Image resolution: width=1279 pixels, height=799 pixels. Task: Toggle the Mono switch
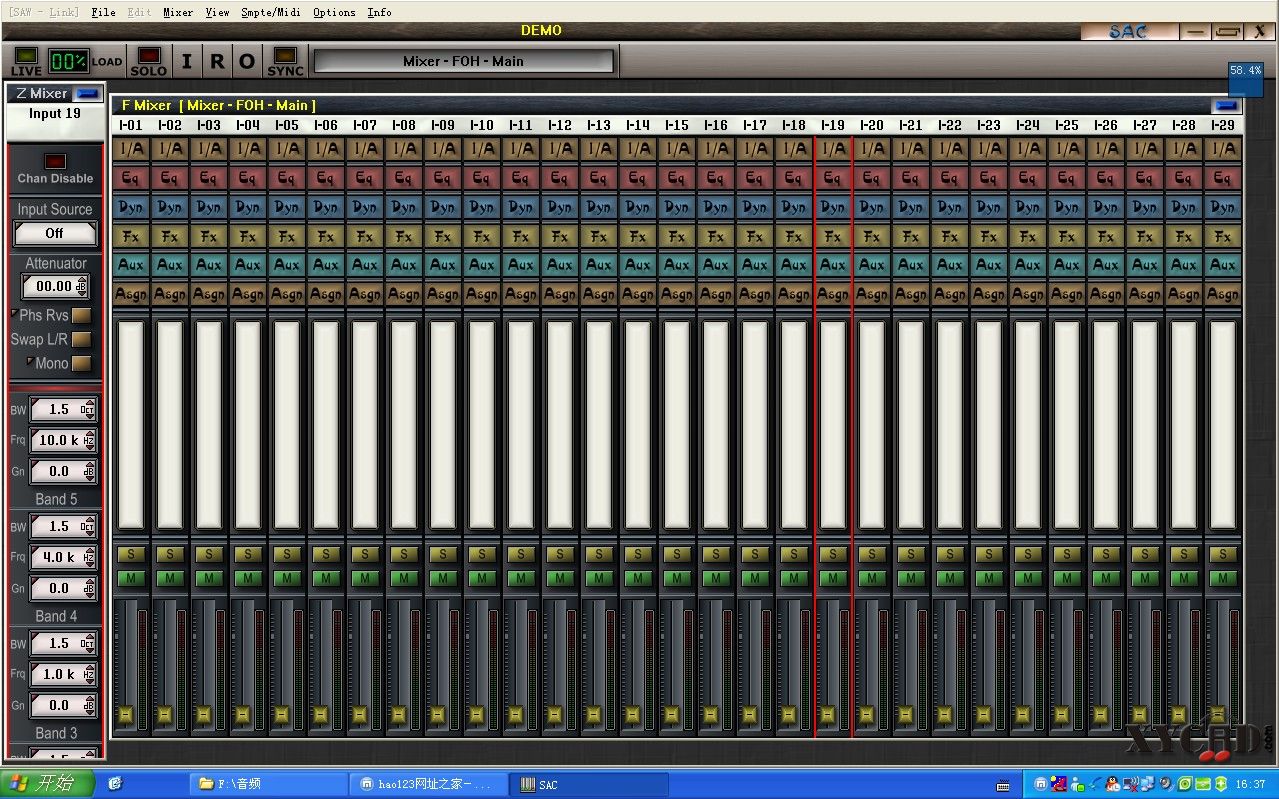pos(81,363)
